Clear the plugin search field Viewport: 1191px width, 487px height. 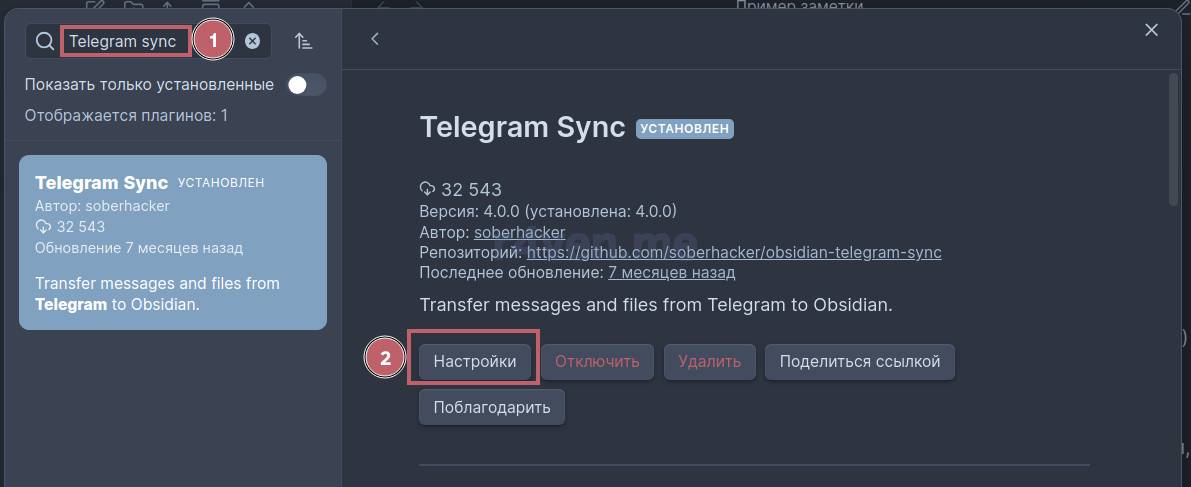pyautogui.click(x=252, y=41)
